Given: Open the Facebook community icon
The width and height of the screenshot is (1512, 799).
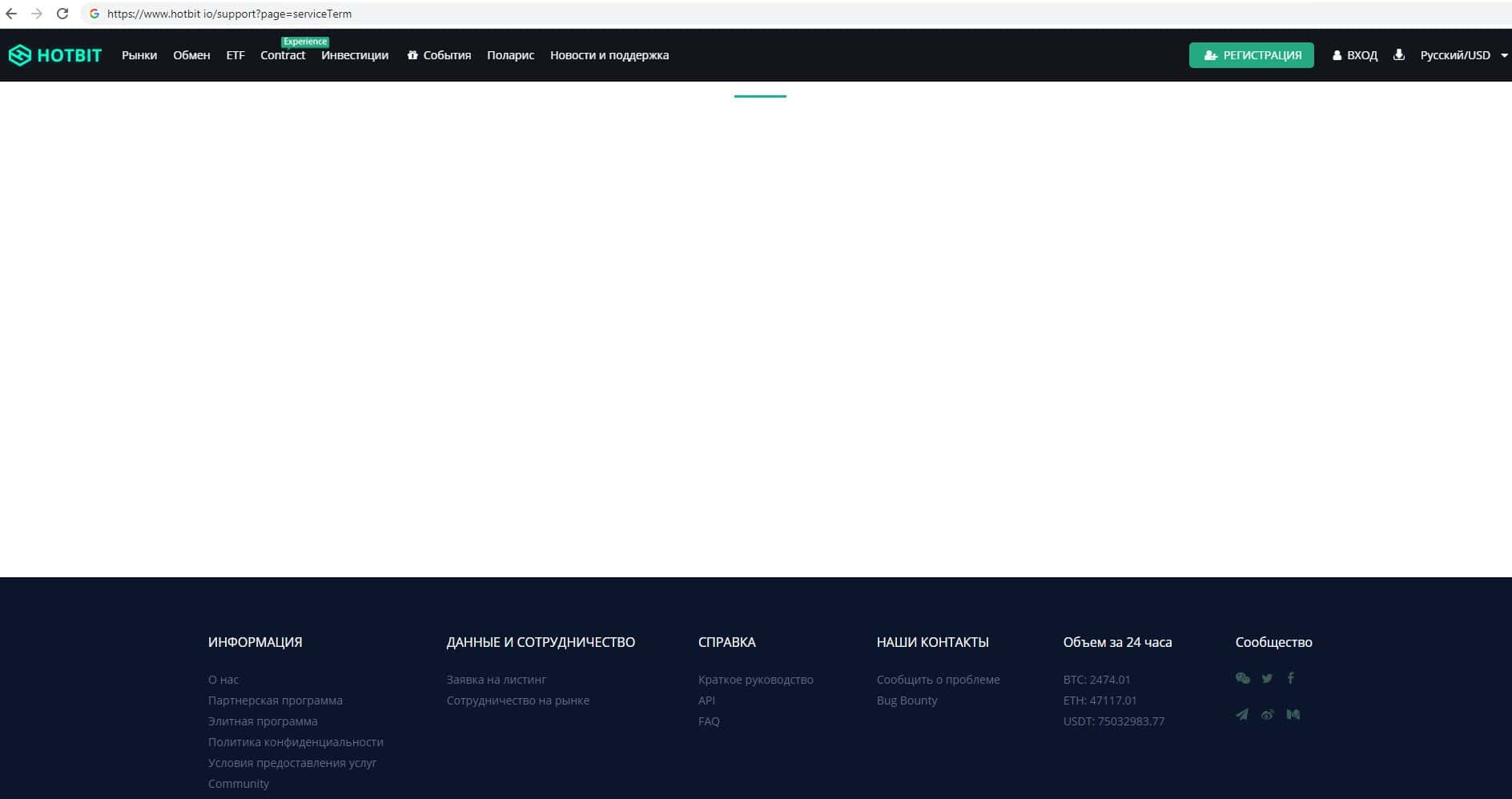Looking at the screenshot, I should pyautogui.click(x=1290, y=678).
